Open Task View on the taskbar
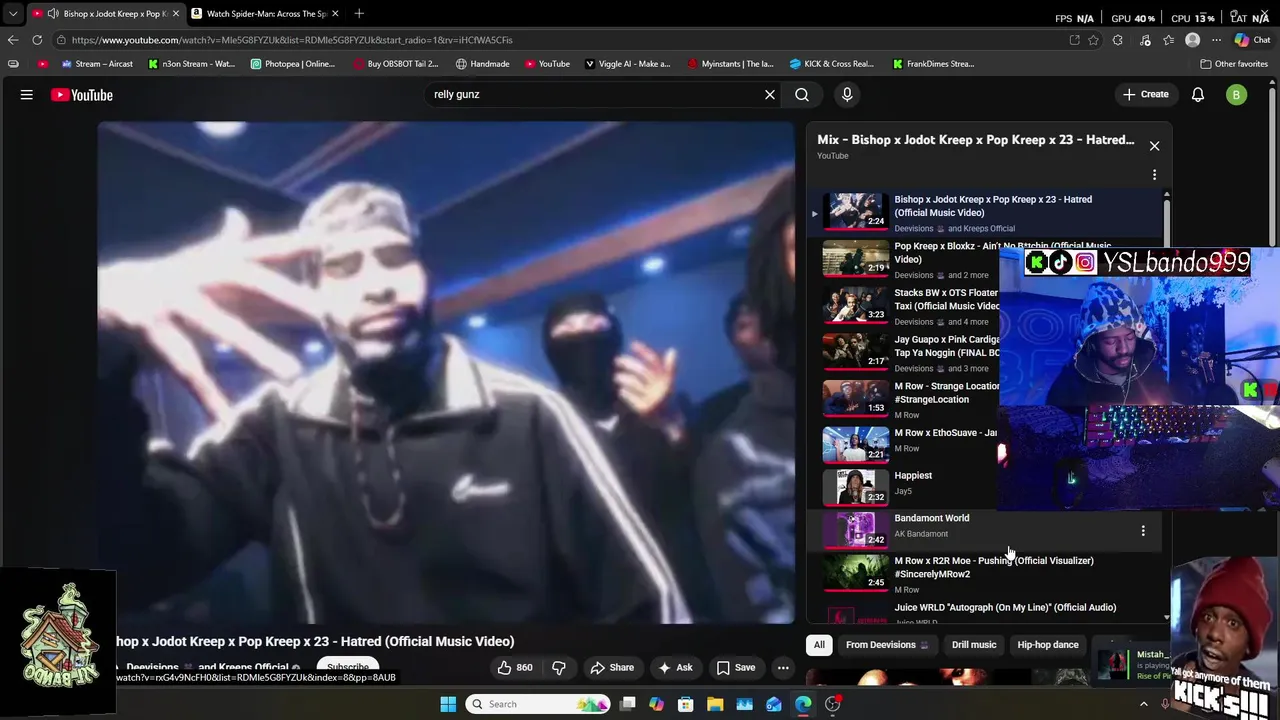 pyautogui.click(x=628, y=704)
